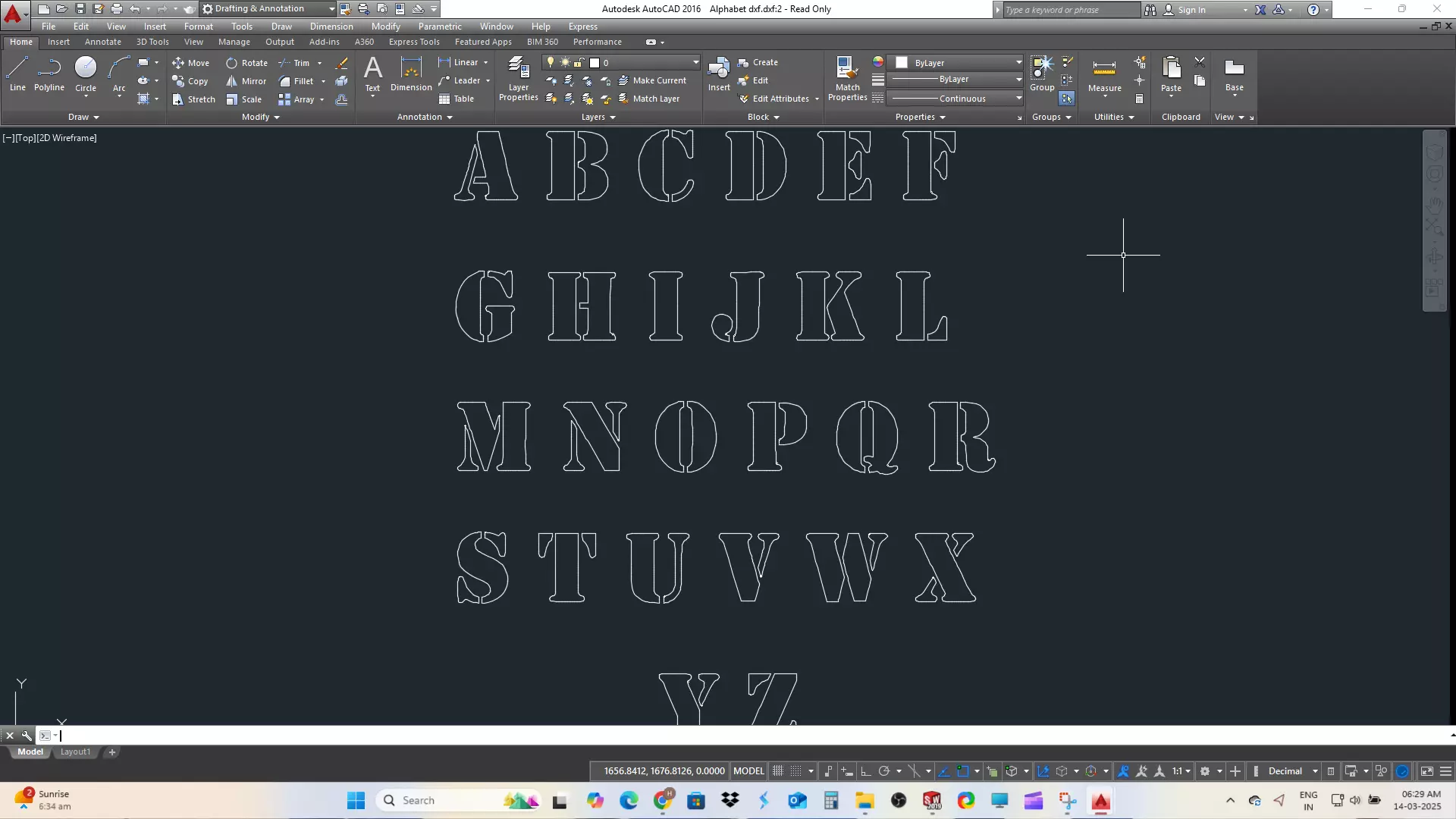Screen dimensions: 1456x819
Task: Click the Insert block tool
Action: [719, 74]
